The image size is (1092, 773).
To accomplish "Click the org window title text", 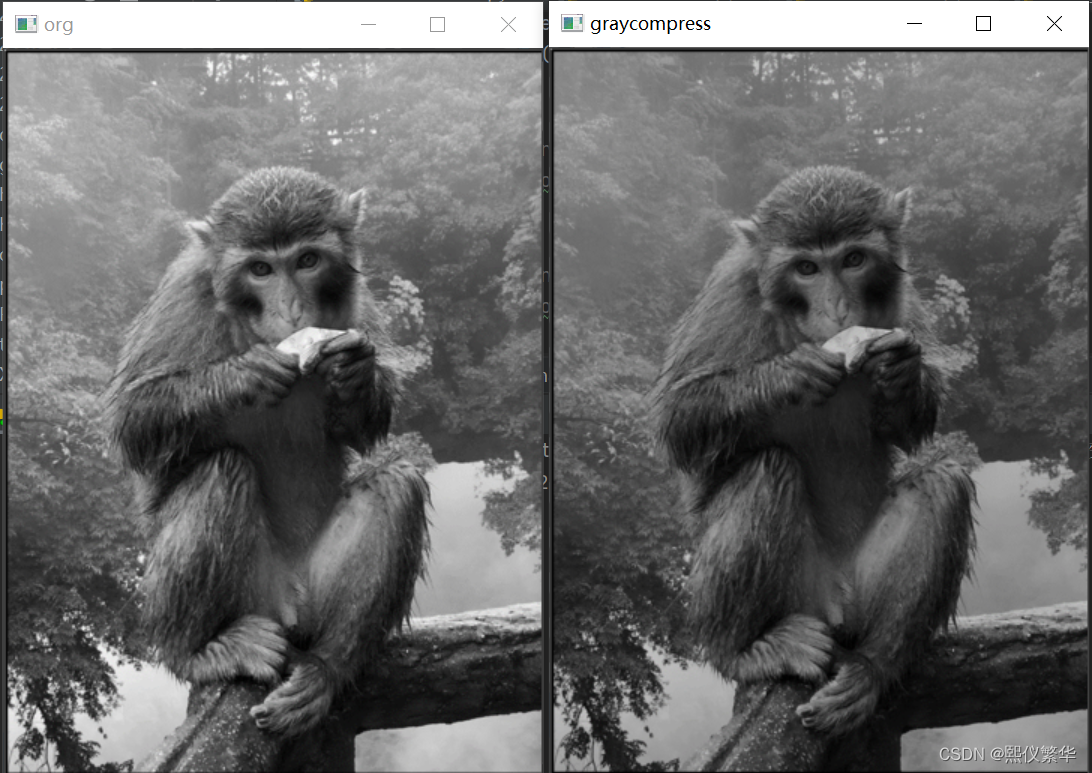I will click(58, 25).
